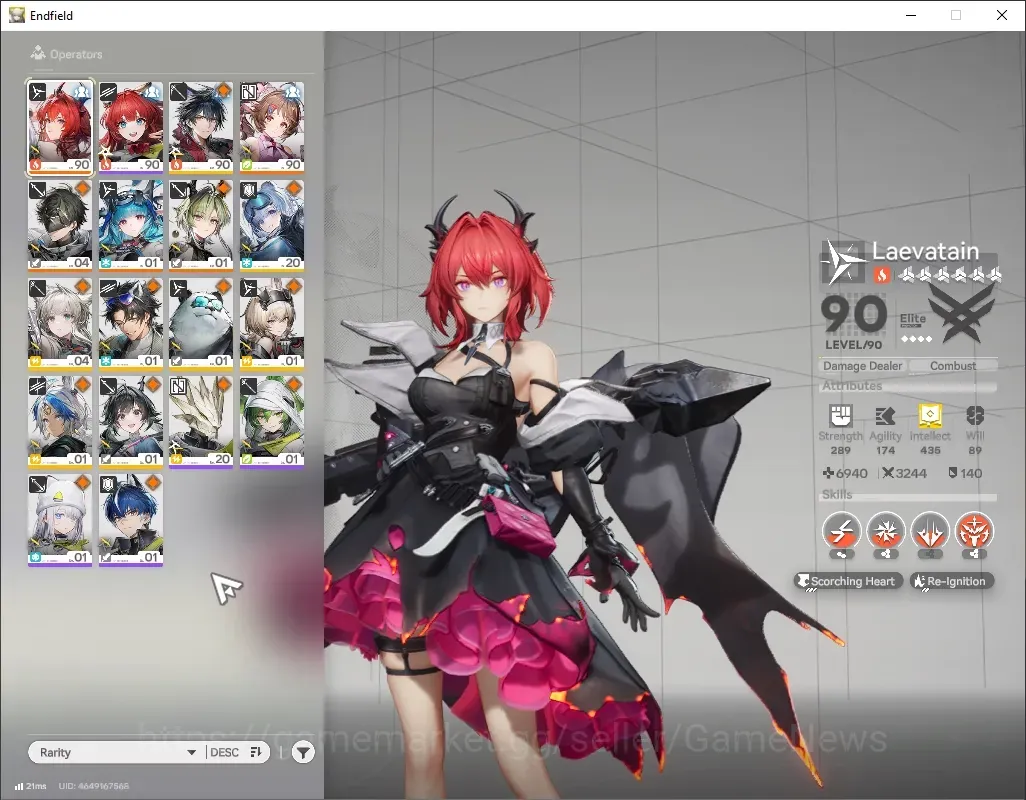
Task: Open the second burst-star skill icon
Action: coord(886,531)
